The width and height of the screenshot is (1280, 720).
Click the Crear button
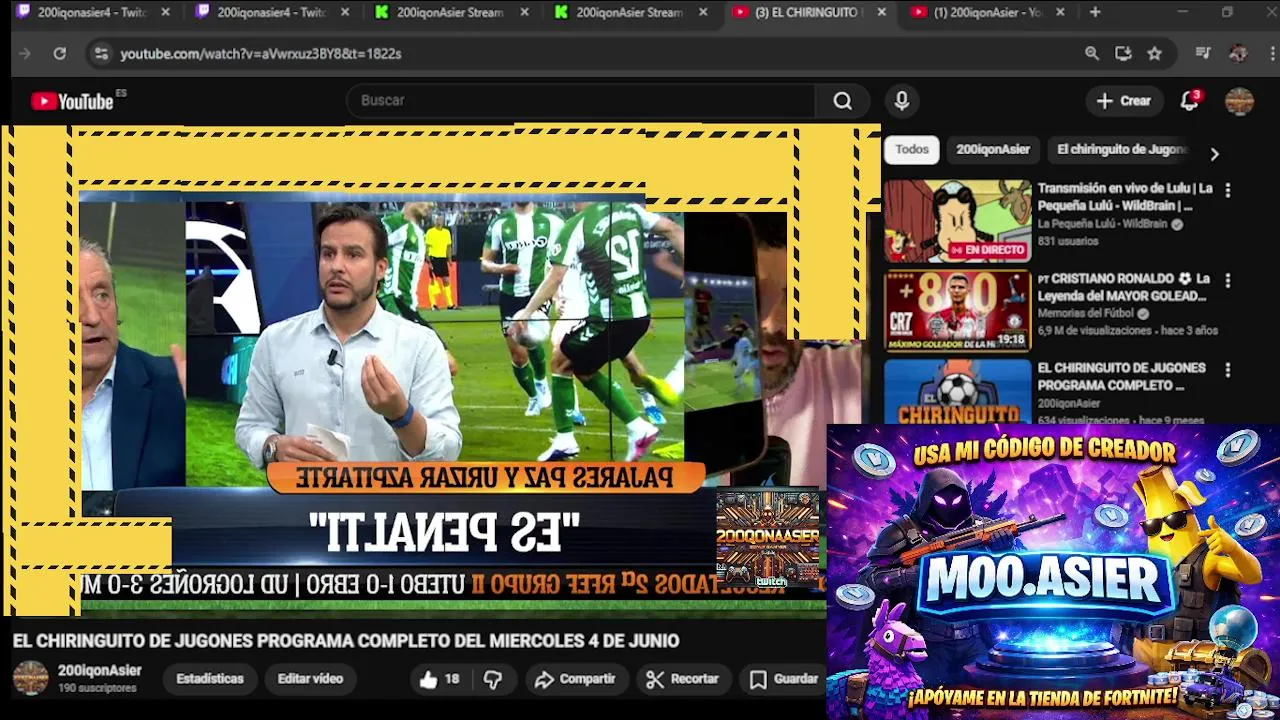pyautogui.click(x=1124, y=101)
